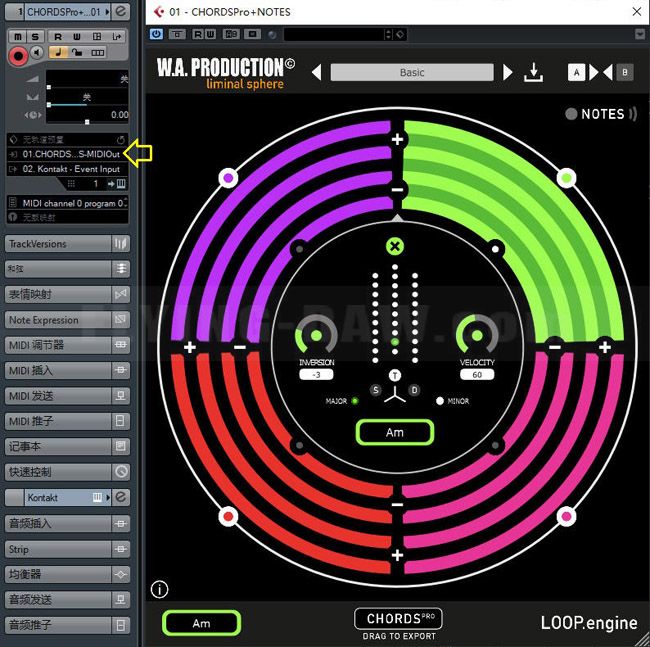Image resolution: width=650 pixels, height=647 pixels.
Task: Click the plus button between red and pink arcs
Action: [x=397, y=555]
